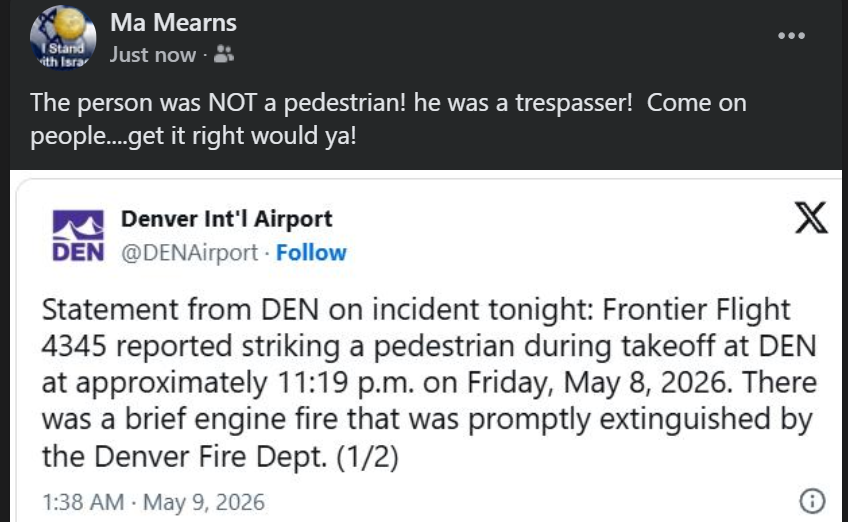Open the Ma Mearns profile name link
Image resolution: width=848 pixels, height=522 pixels.
[x=173, y=23]
